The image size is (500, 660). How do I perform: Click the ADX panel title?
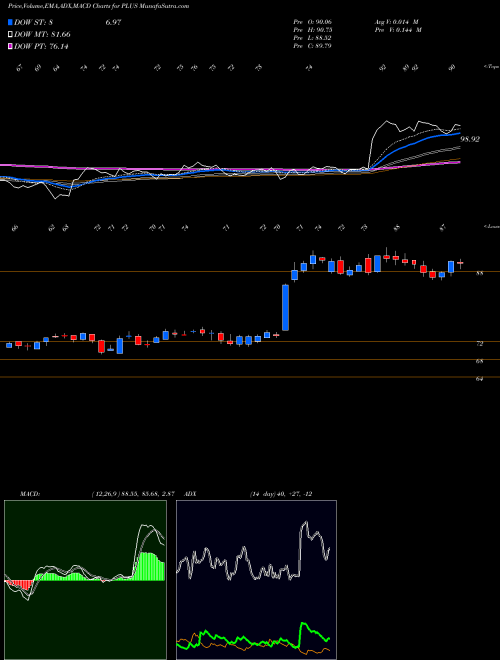click(x=191, y=494)
